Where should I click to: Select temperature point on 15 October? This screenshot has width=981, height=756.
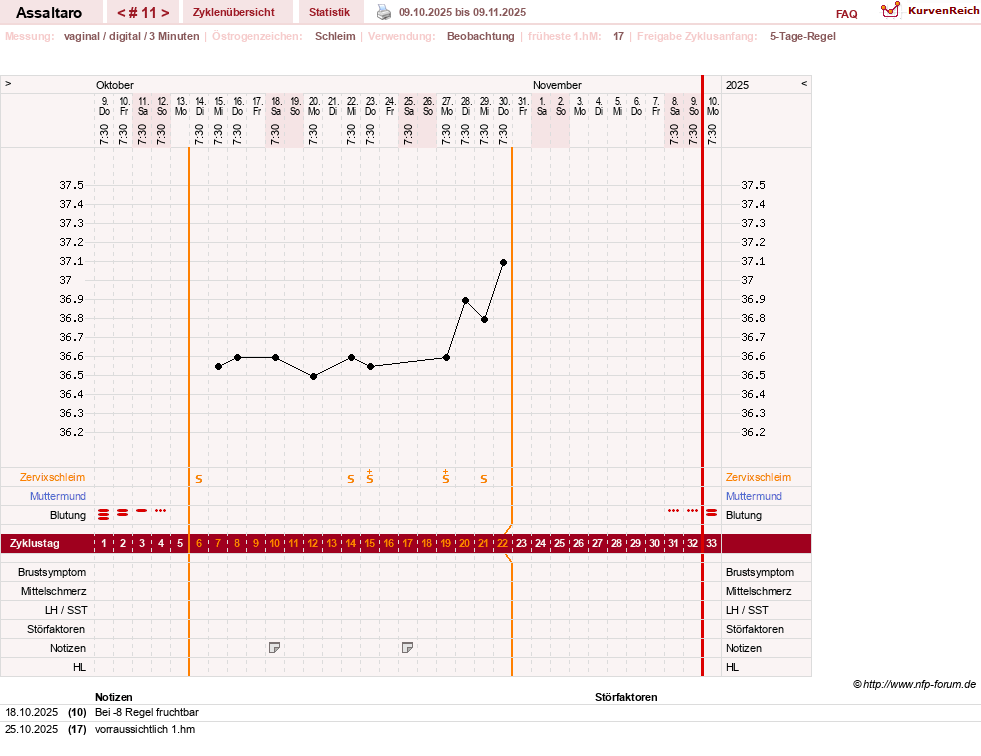218,367
